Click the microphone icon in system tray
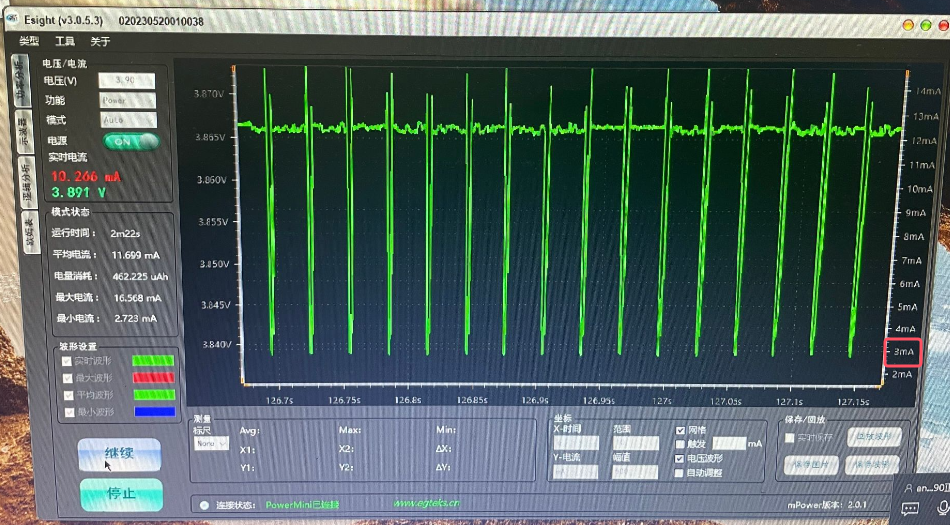 942,509
